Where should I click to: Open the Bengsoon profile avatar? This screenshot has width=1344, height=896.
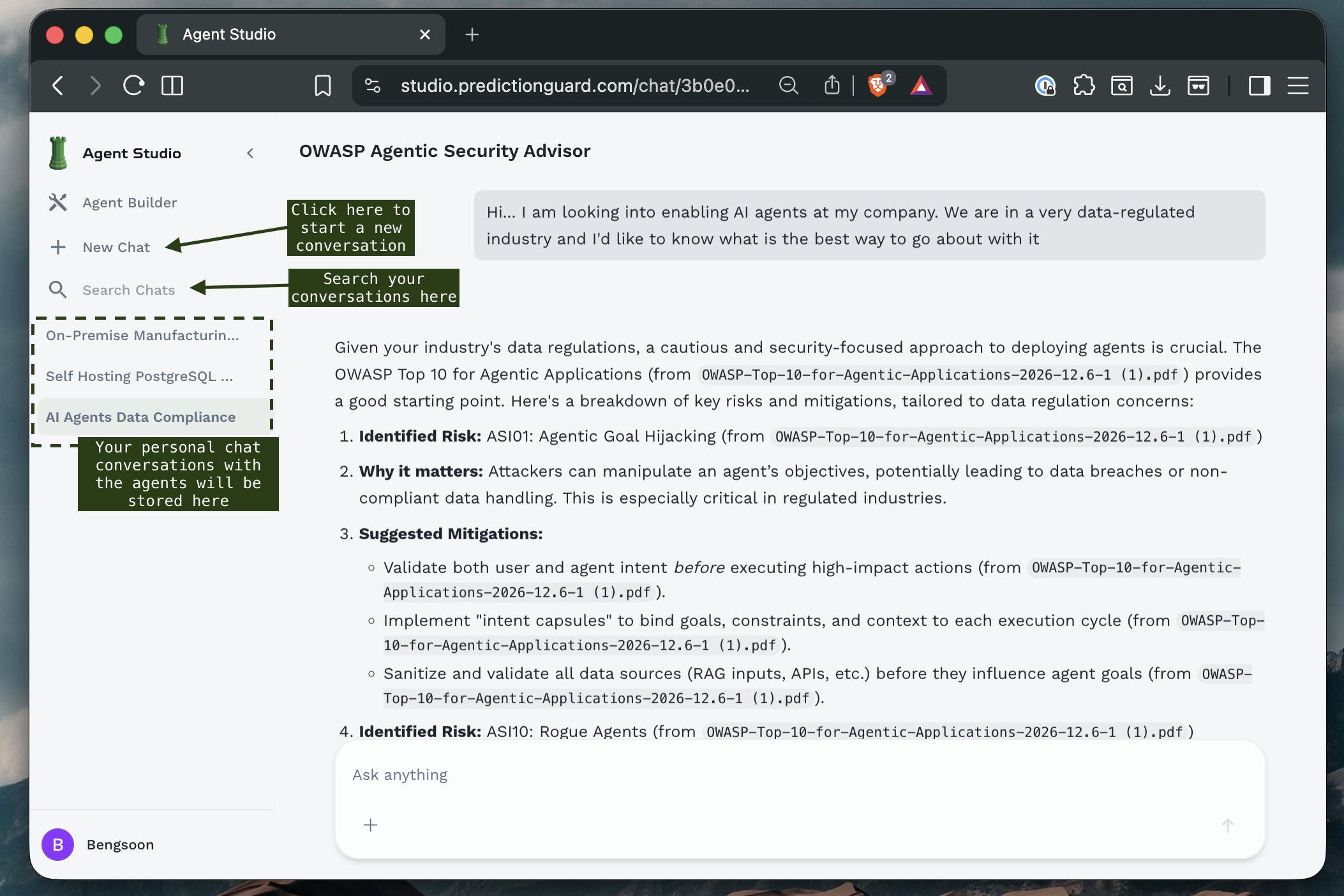click(x=57, y=844)
